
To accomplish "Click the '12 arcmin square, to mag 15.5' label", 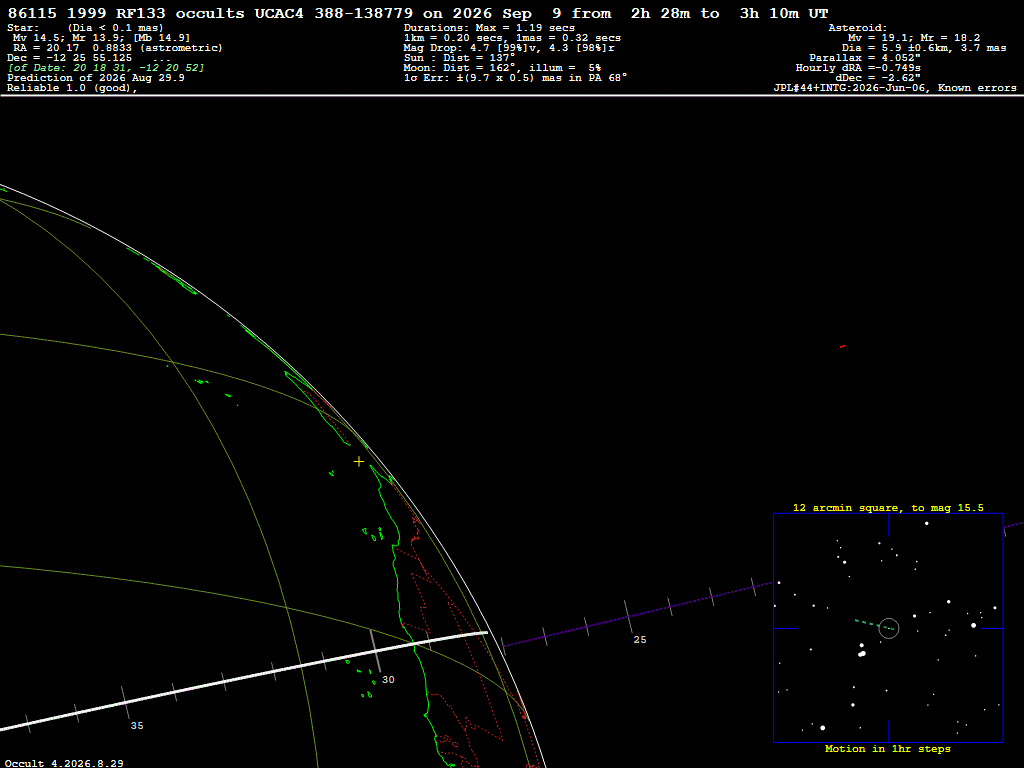I will 888,507.
